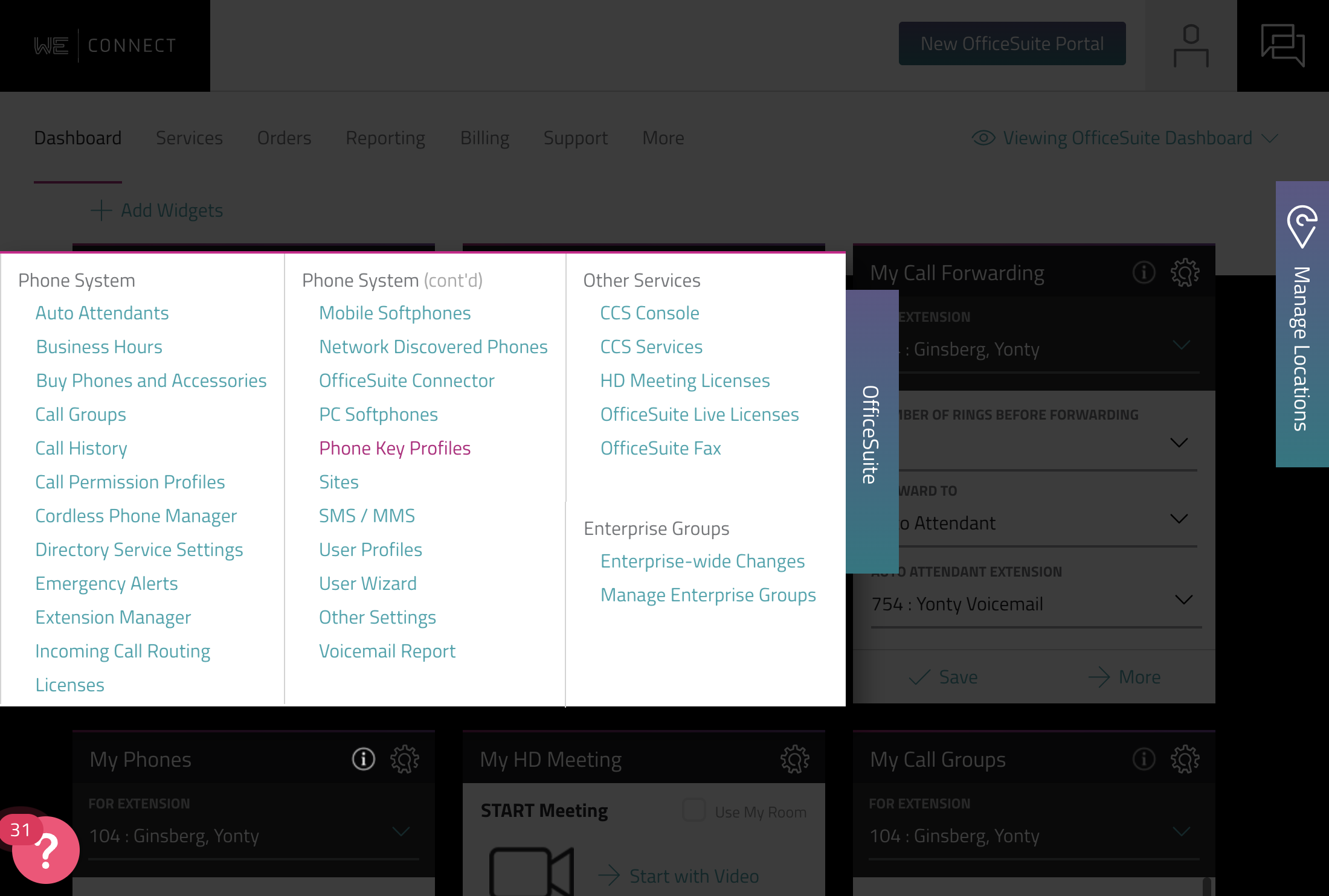Viewport: 1329px width, 896px height.
Task: Open the More navigation tab
Action: point(663,138)
